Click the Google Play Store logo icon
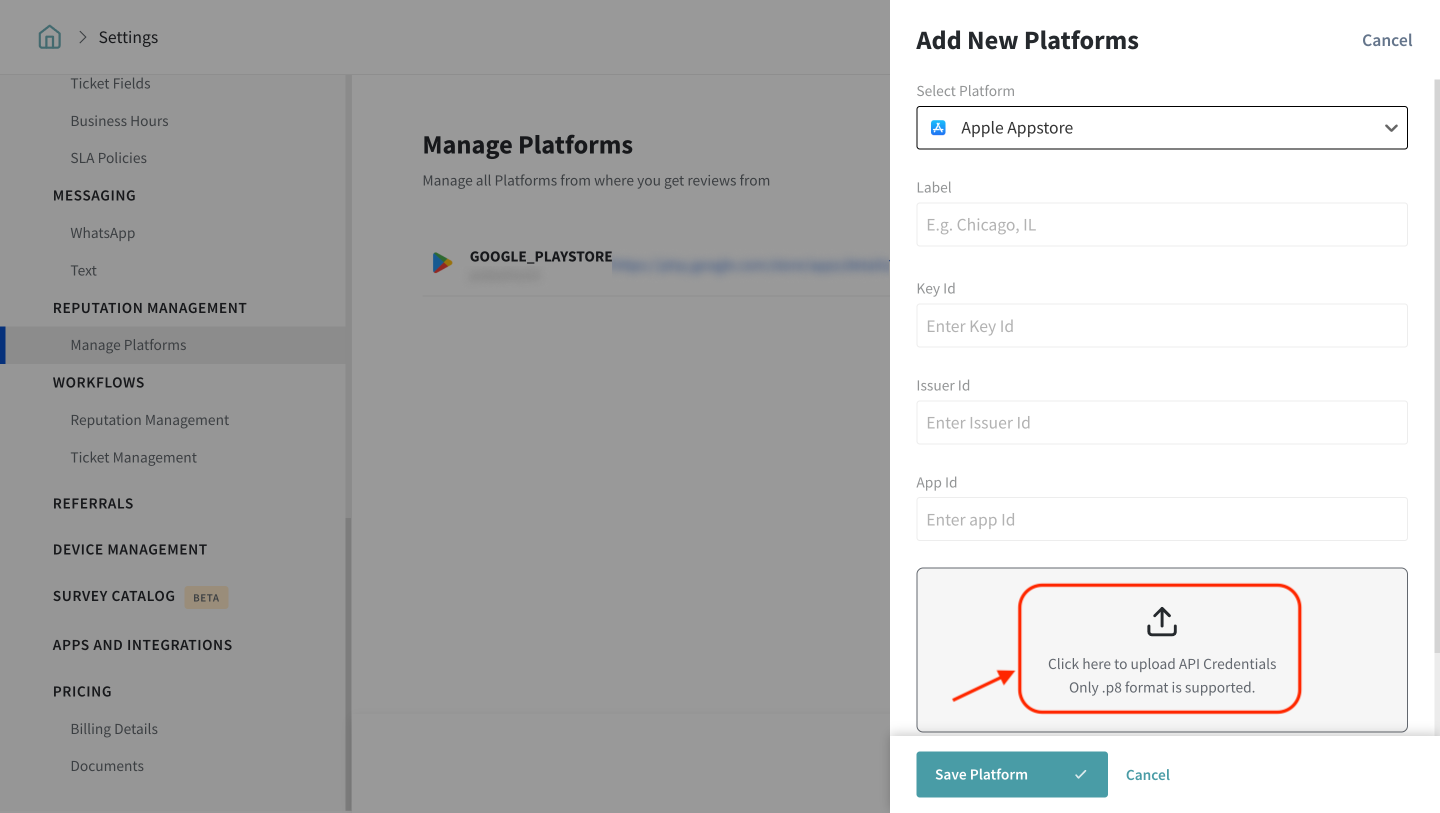Screen dimensions: 1440x813 tap(442, 263)
